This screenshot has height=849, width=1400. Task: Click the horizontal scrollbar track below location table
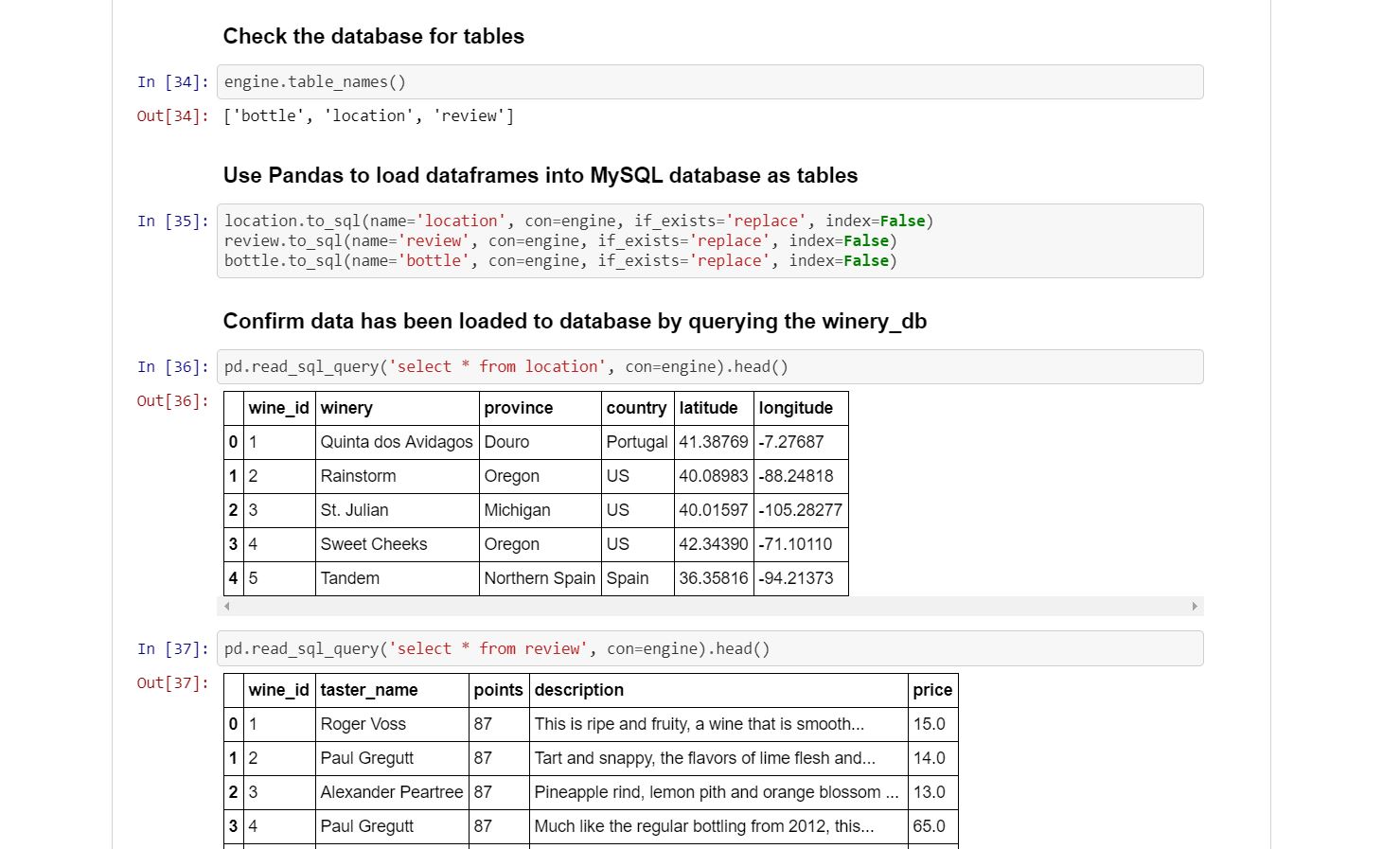[x=710, y=606]
